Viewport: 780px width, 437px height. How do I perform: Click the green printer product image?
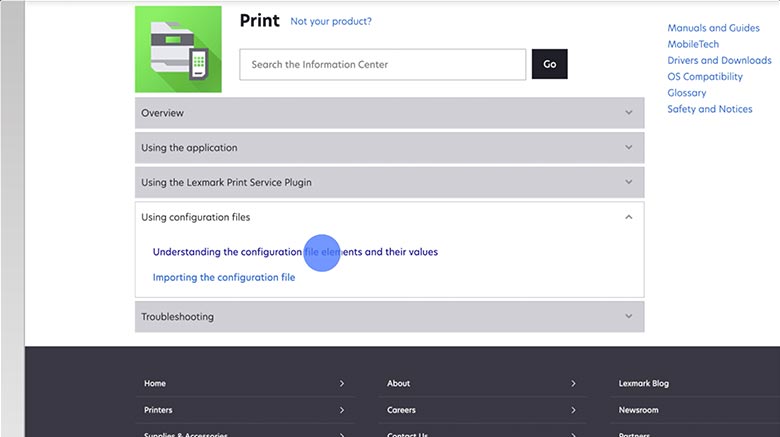[x=178, y=49]
